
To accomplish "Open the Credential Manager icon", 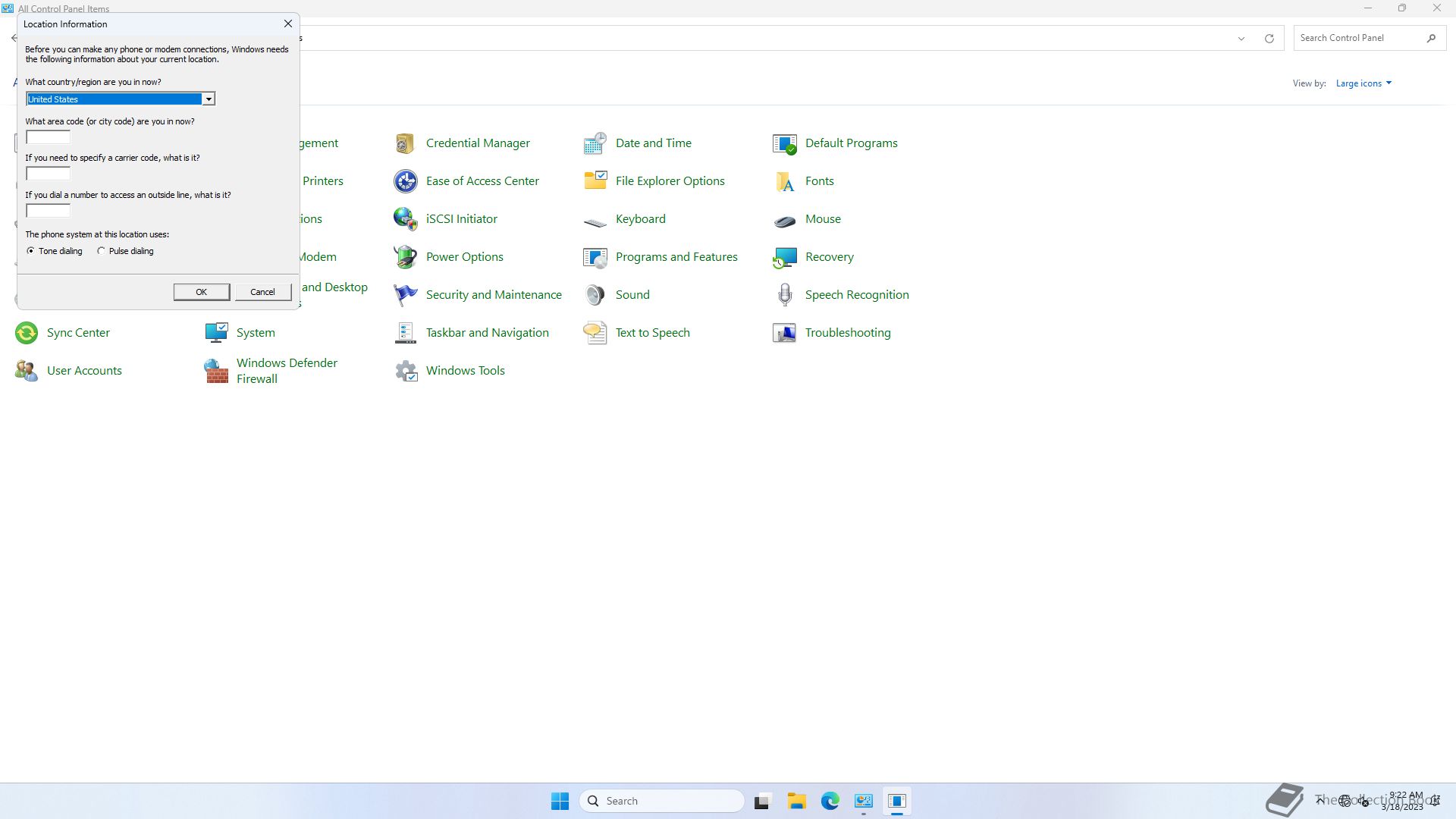I will click(405, 143).
